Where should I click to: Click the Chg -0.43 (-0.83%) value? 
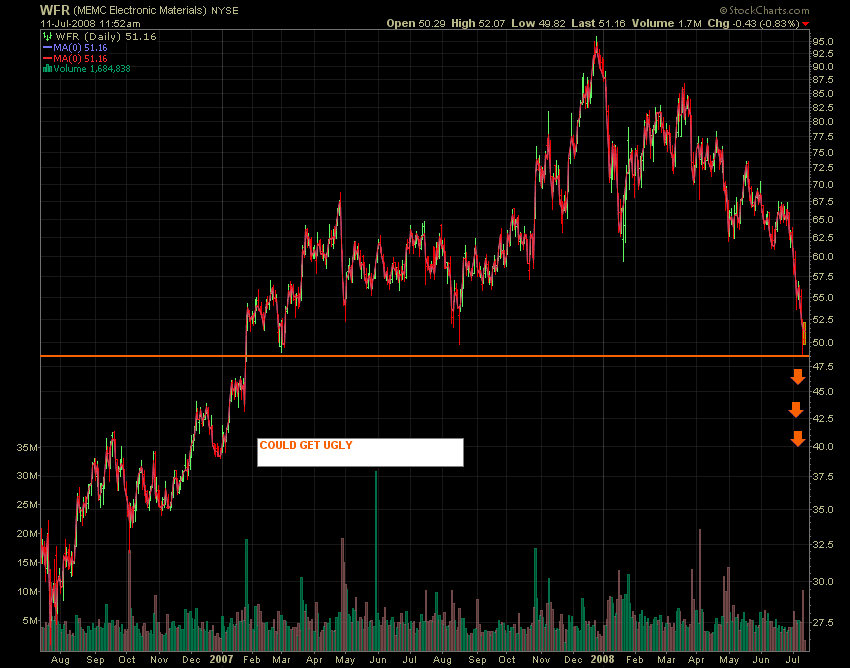pos(754,23)
